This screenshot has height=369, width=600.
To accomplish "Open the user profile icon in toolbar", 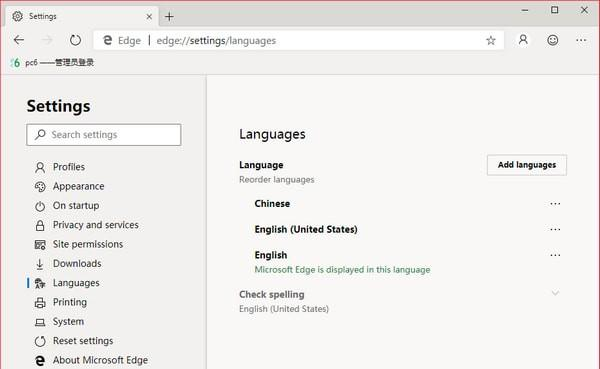I will [x=523, y=40].
